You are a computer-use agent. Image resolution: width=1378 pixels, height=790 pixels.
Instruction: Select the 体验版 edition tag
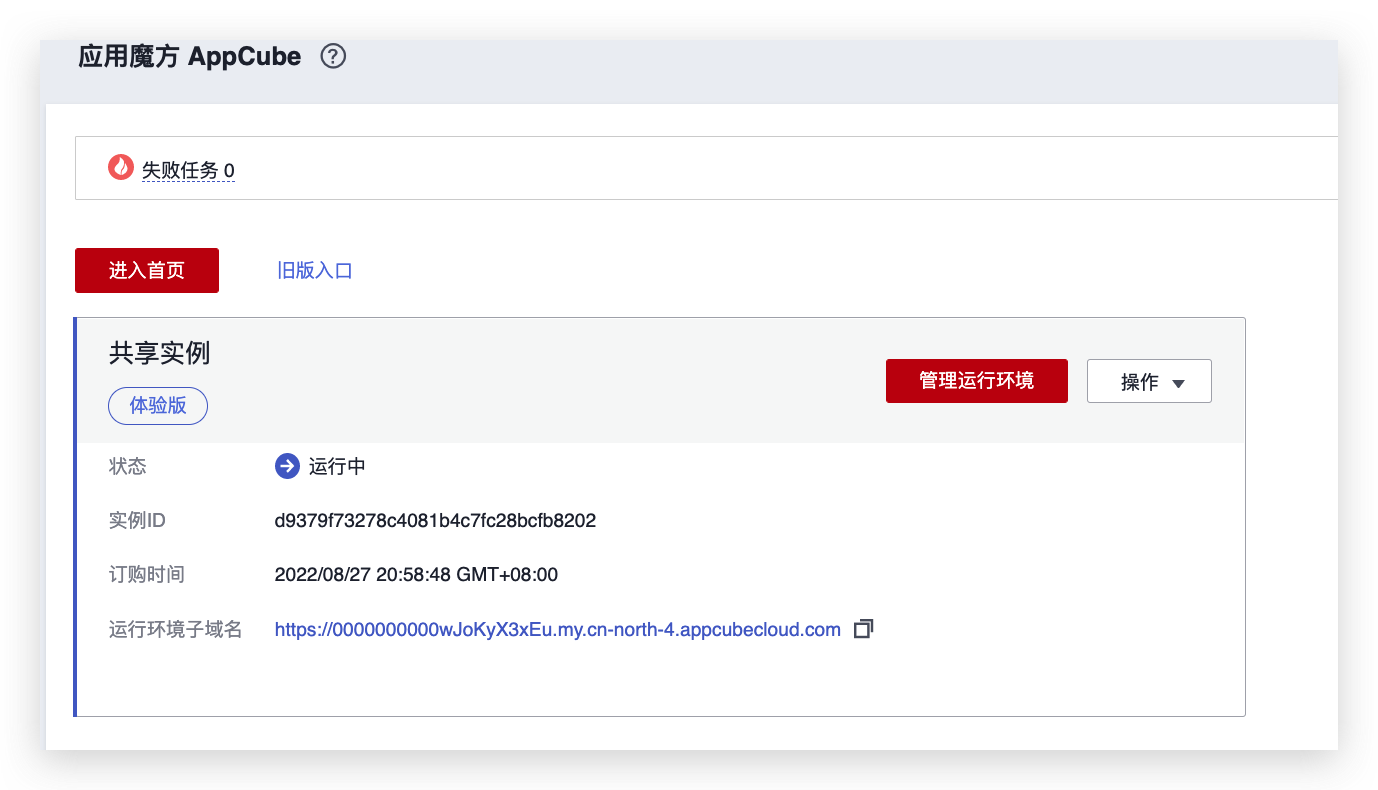[158, 406]
